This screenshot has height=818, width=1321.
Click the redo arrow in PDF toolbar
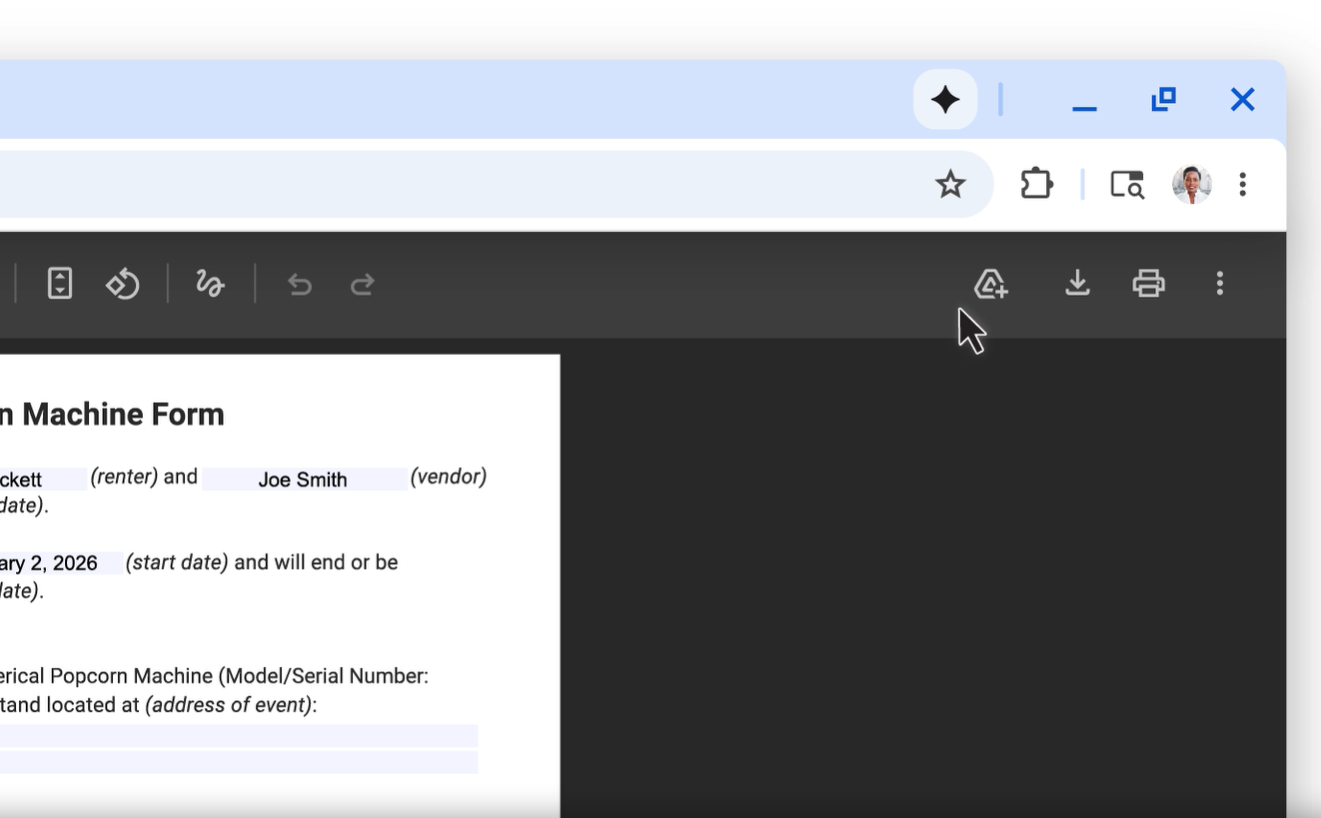(362, 285)
